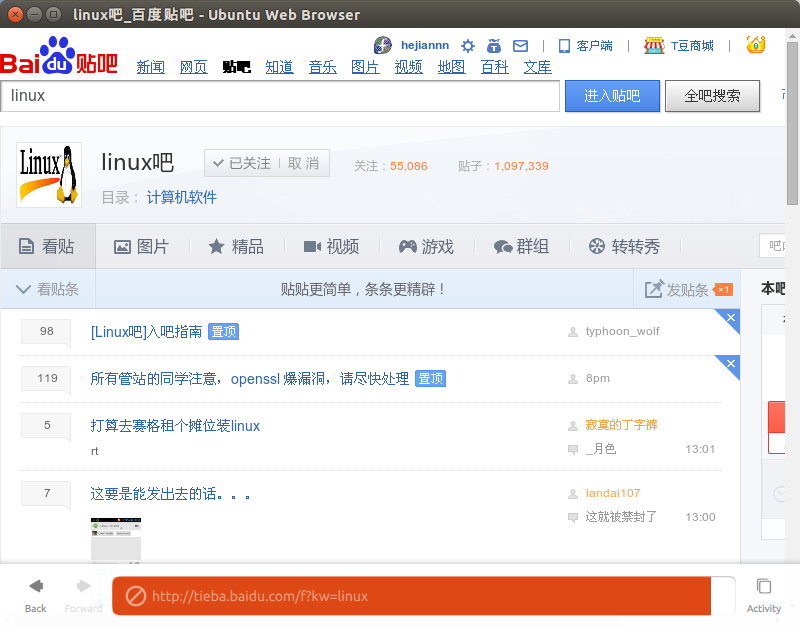Click the 98 reply count box
This screenshot has height=628, width=800.
(x=46, y=332)
